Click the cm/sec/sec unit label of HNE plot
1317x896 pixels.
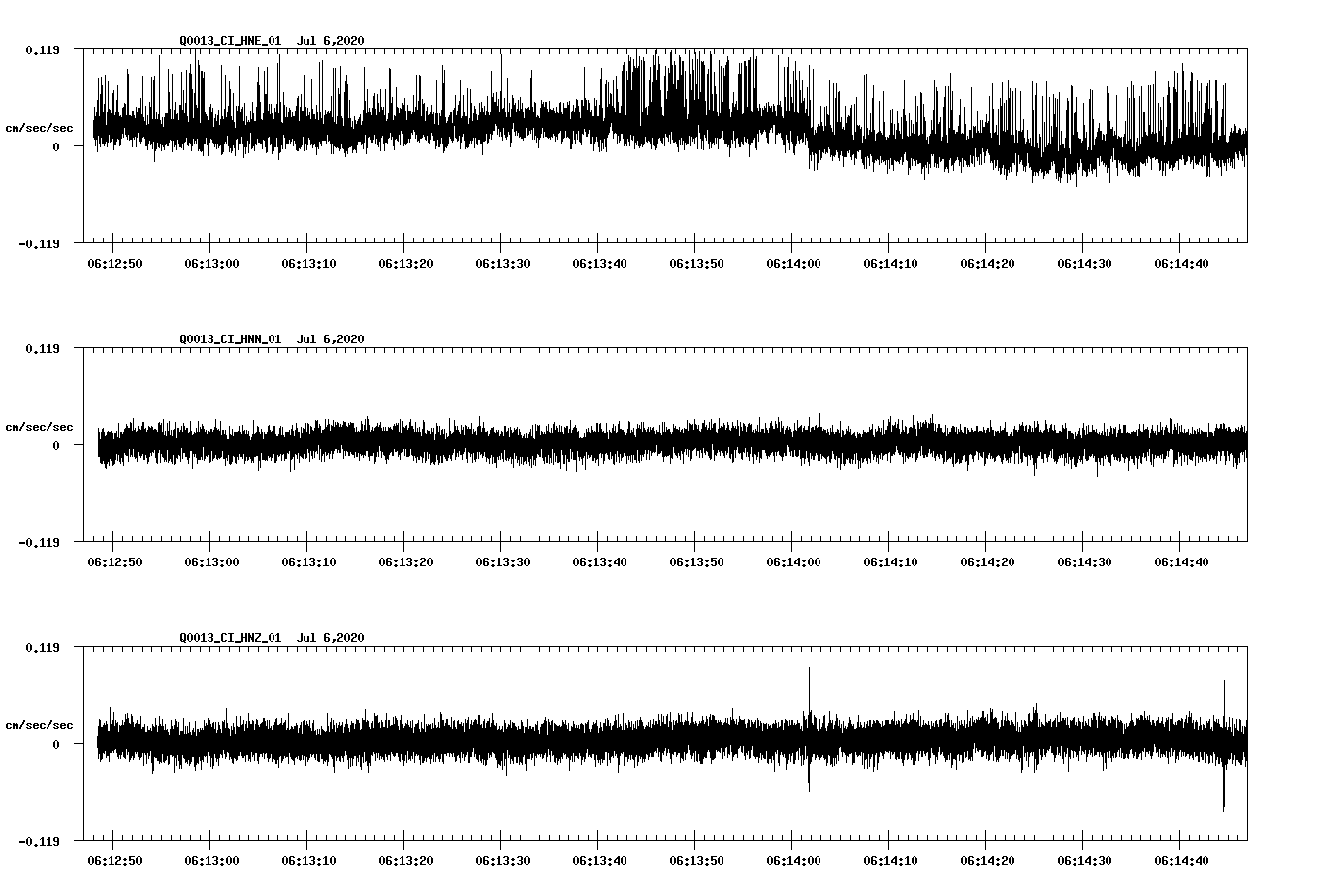coord(39,128)
